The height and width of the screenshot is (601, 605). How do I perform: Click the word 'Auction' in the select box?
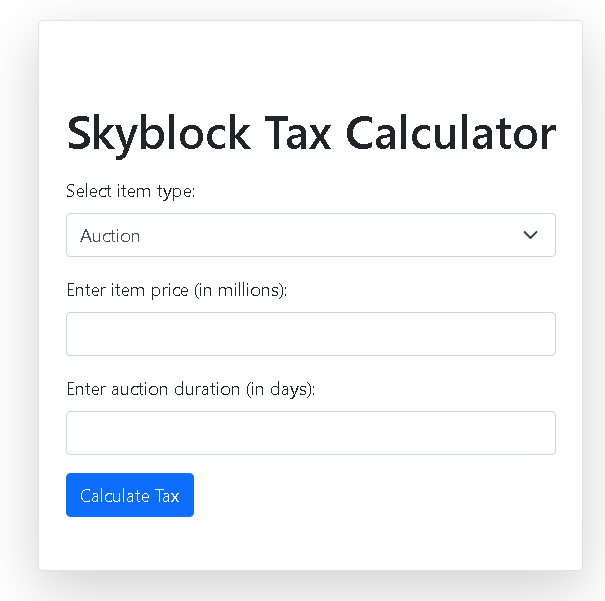[110, 236]
